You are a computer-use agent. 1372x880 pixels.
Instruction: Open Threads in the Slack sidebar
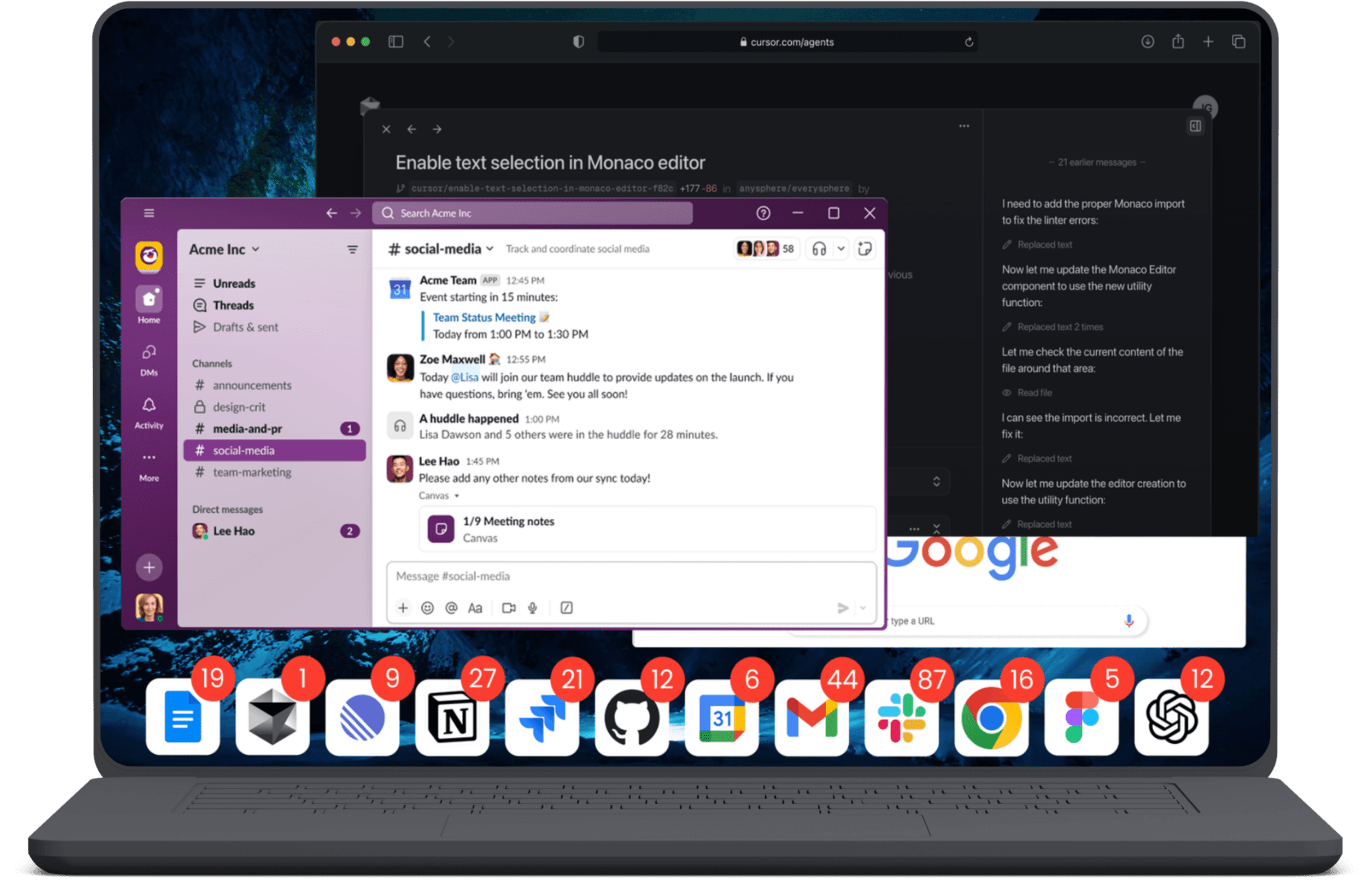[x=233, y=306]
